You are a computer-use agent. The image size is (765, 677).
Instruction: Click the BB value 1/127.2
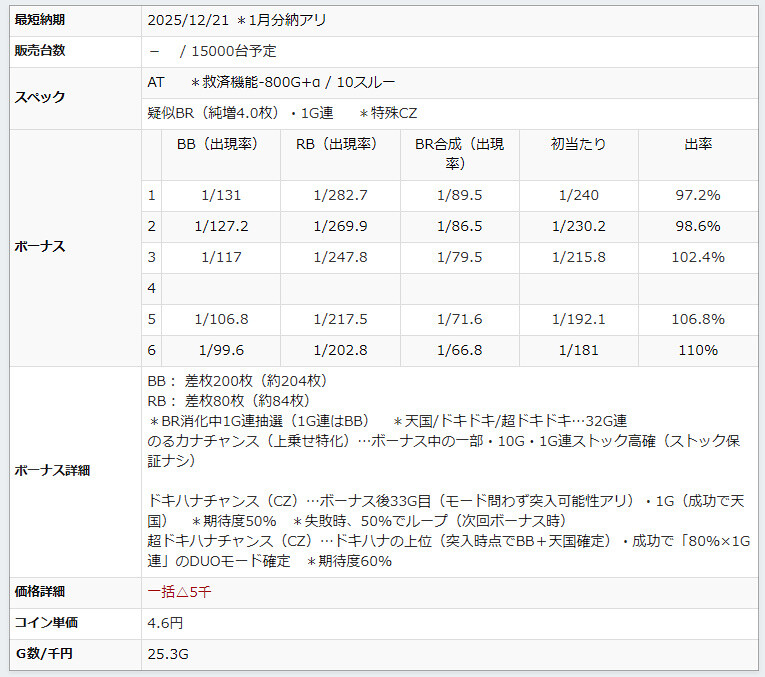[221, 226]
